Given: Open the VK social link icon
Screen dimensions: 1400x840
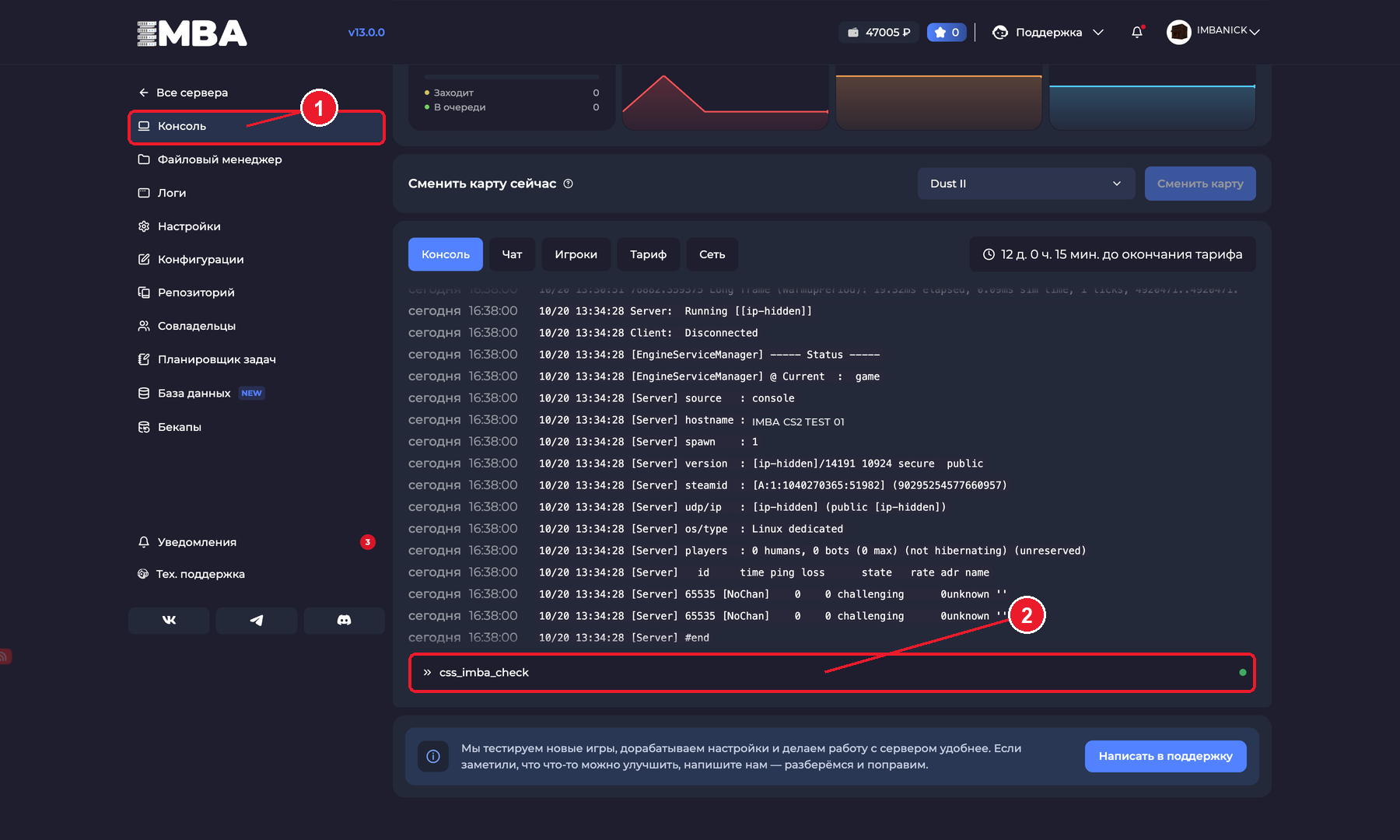Looking at the screenshot, I should (x=169, y=620).
